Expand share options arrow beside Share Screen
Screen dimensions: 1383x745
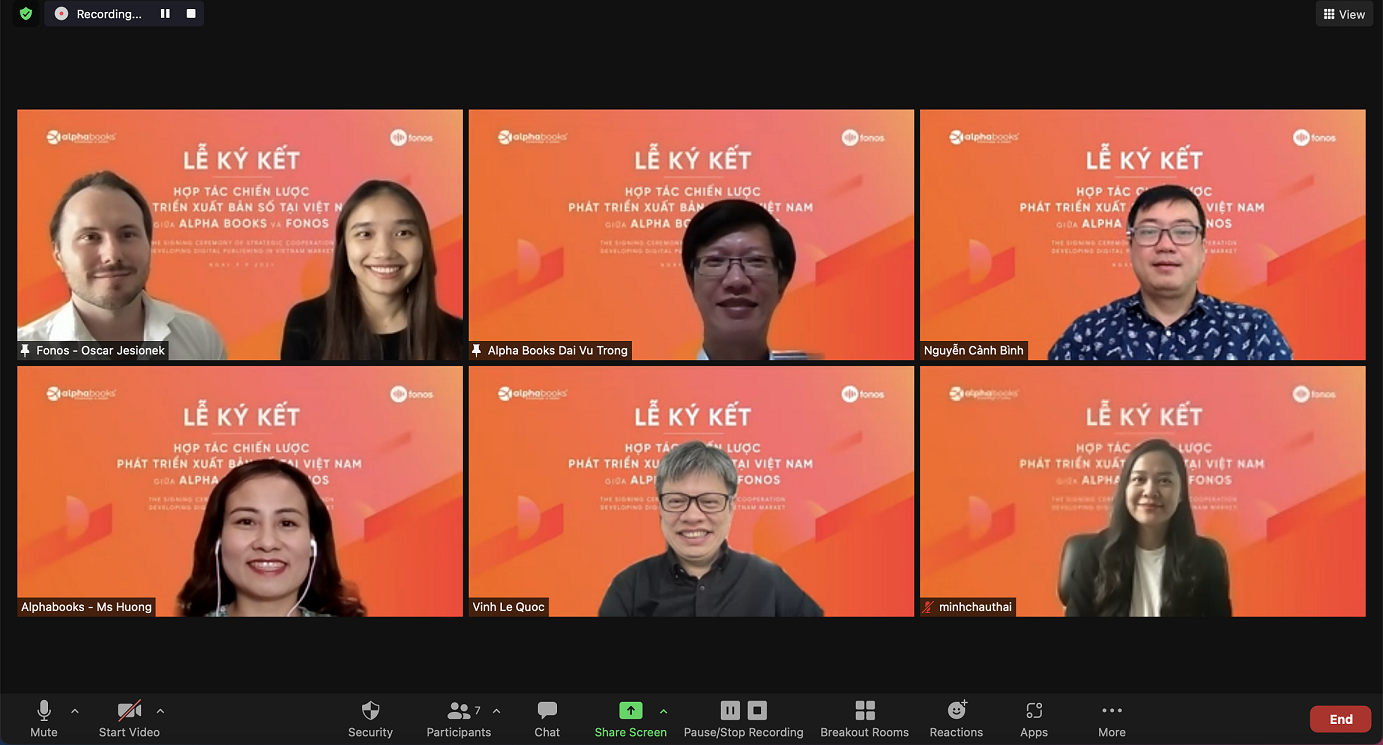click(663, 711)
